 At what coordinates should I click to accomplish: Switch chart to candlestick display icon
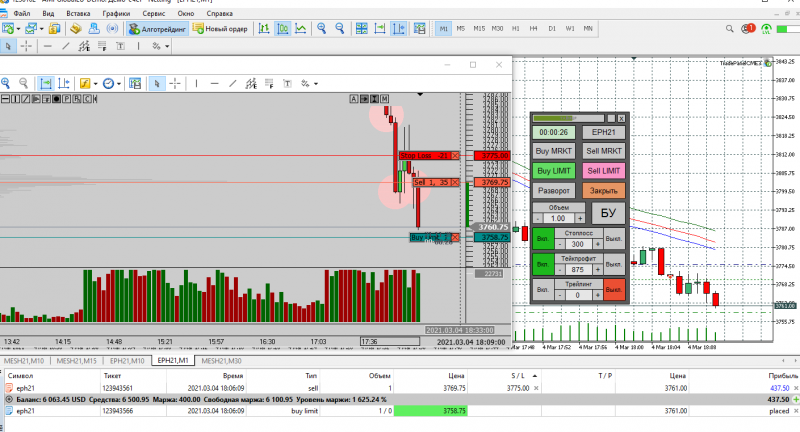(282, 30)
